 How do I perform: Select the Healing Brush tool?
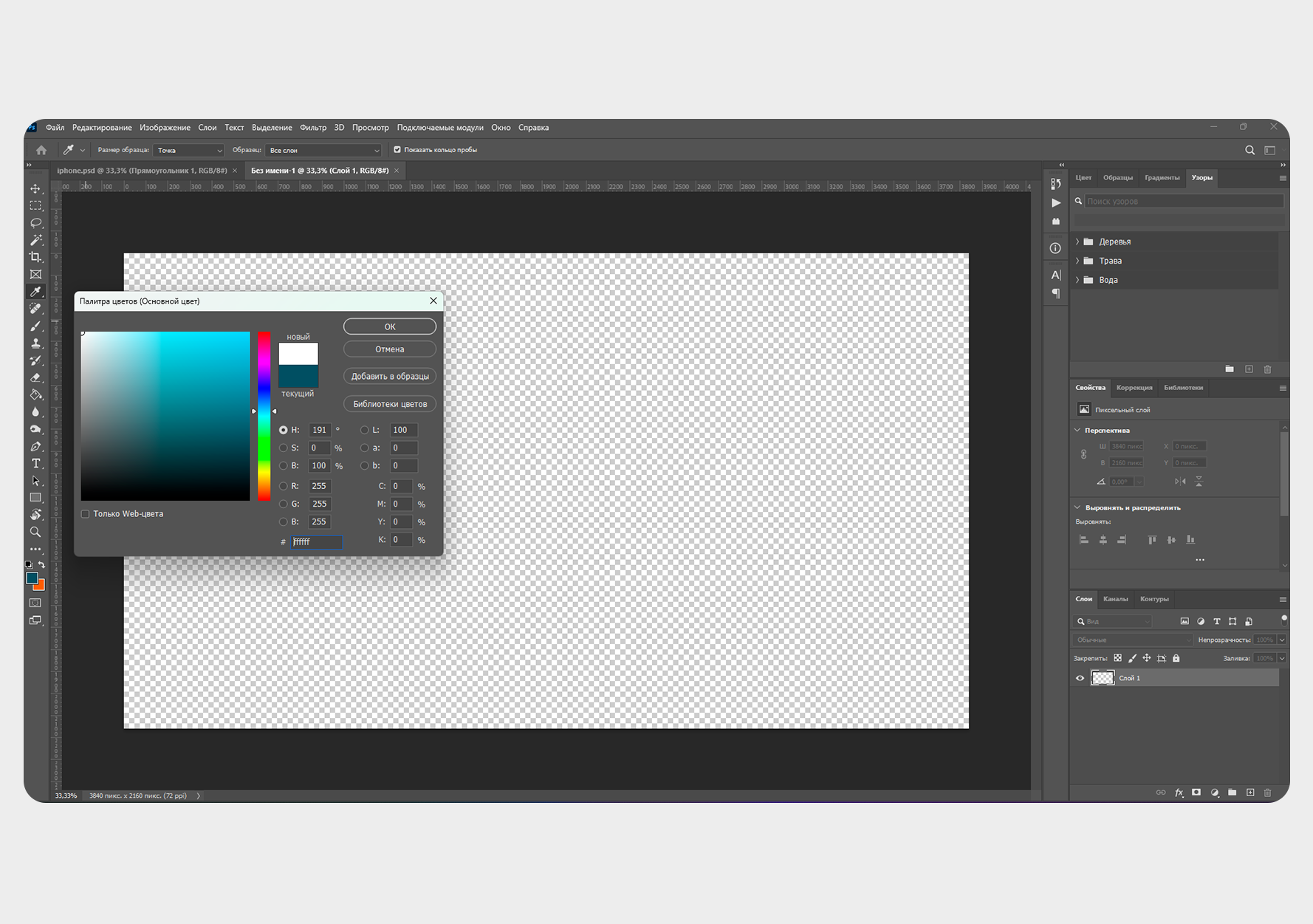point(35,309)
